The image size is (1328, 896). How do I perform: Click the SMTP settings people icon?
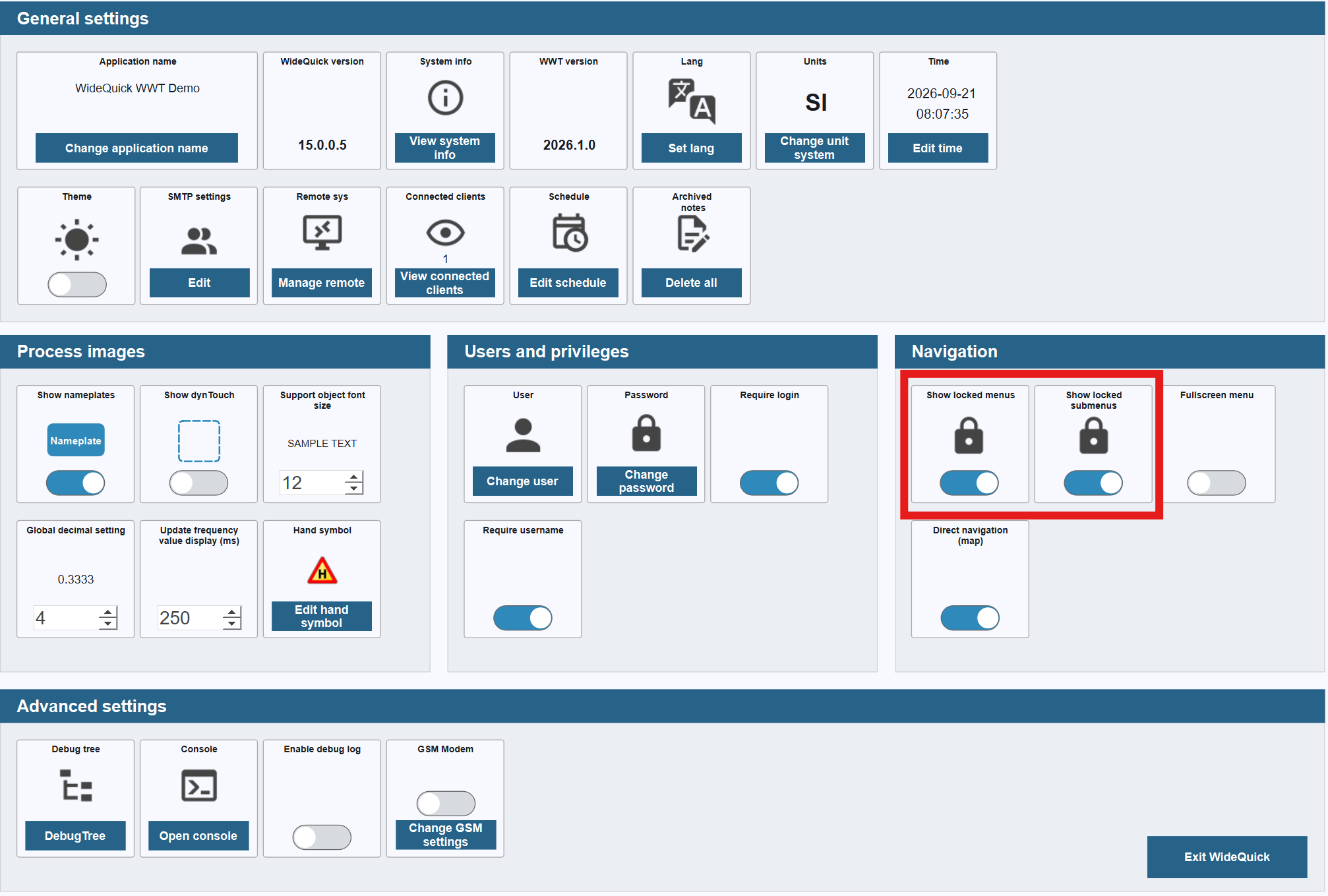click(x=199, y=241)
